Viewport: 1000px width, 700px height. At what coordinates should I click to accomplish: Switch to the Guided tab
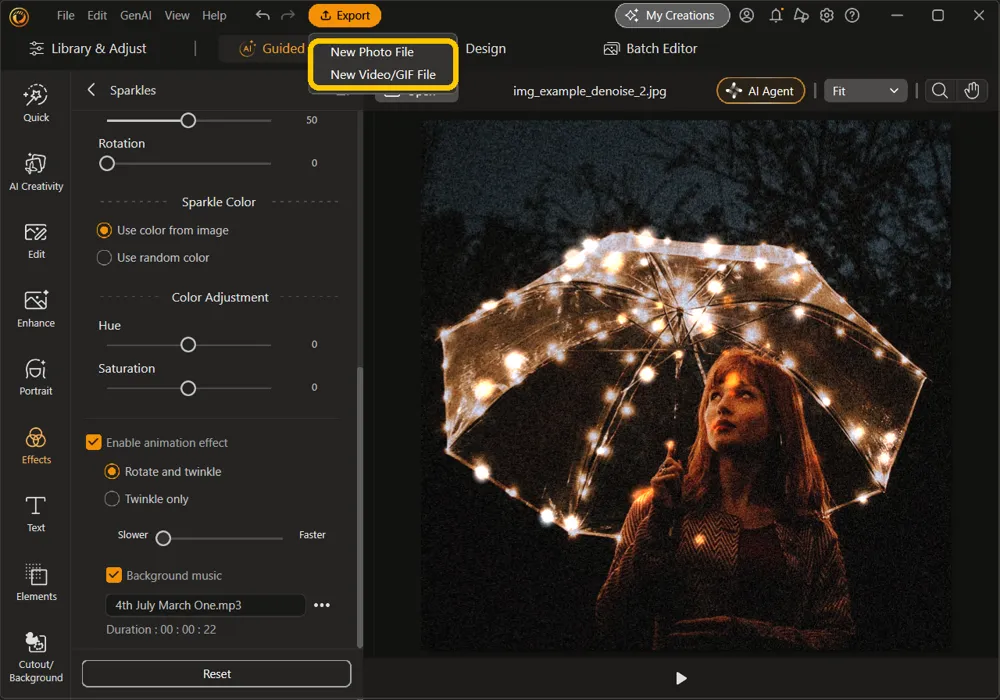pos(272,48)
